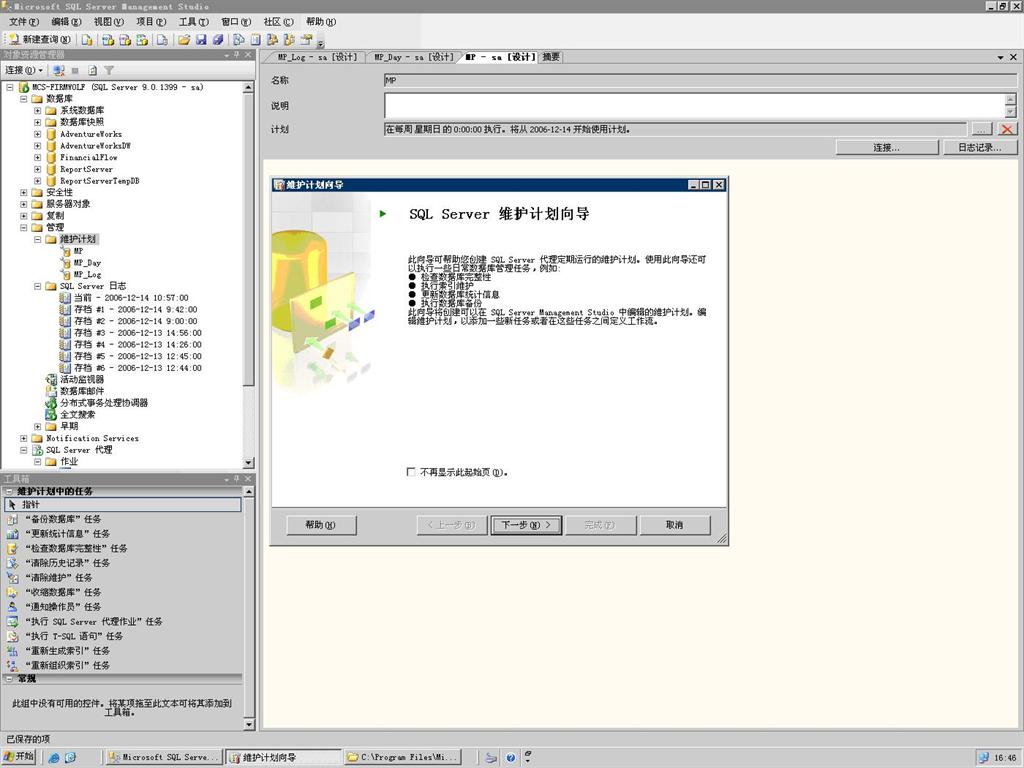Image resolution: width=1024 pixels, height=768 pixels.
Task: Open the 工具 menu
Action: [x=193, y=22]
